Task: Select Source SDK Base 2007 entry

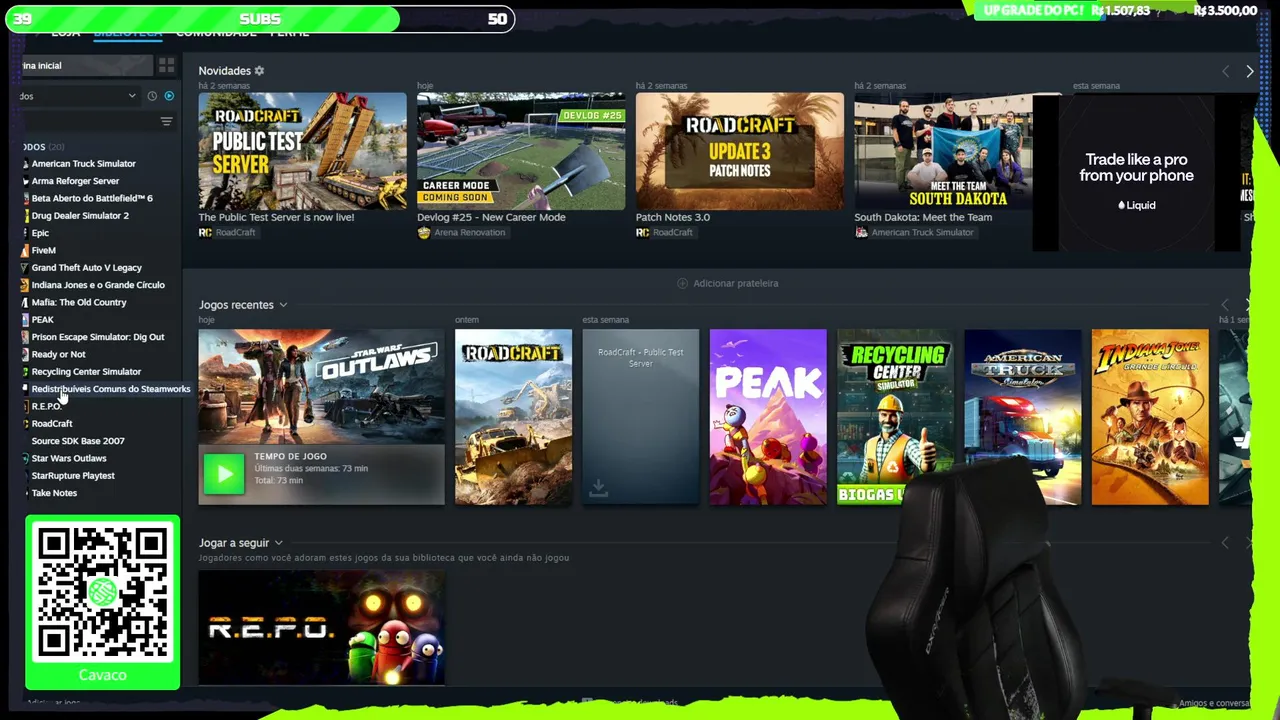Action: (x=78, y=441)
